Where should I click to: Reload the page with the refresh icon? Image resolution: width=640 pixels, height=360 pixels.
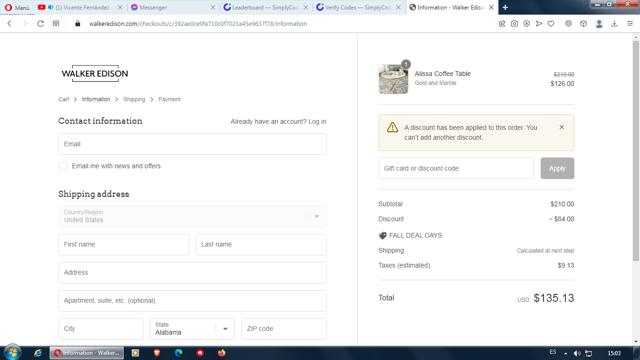[40, 24]
